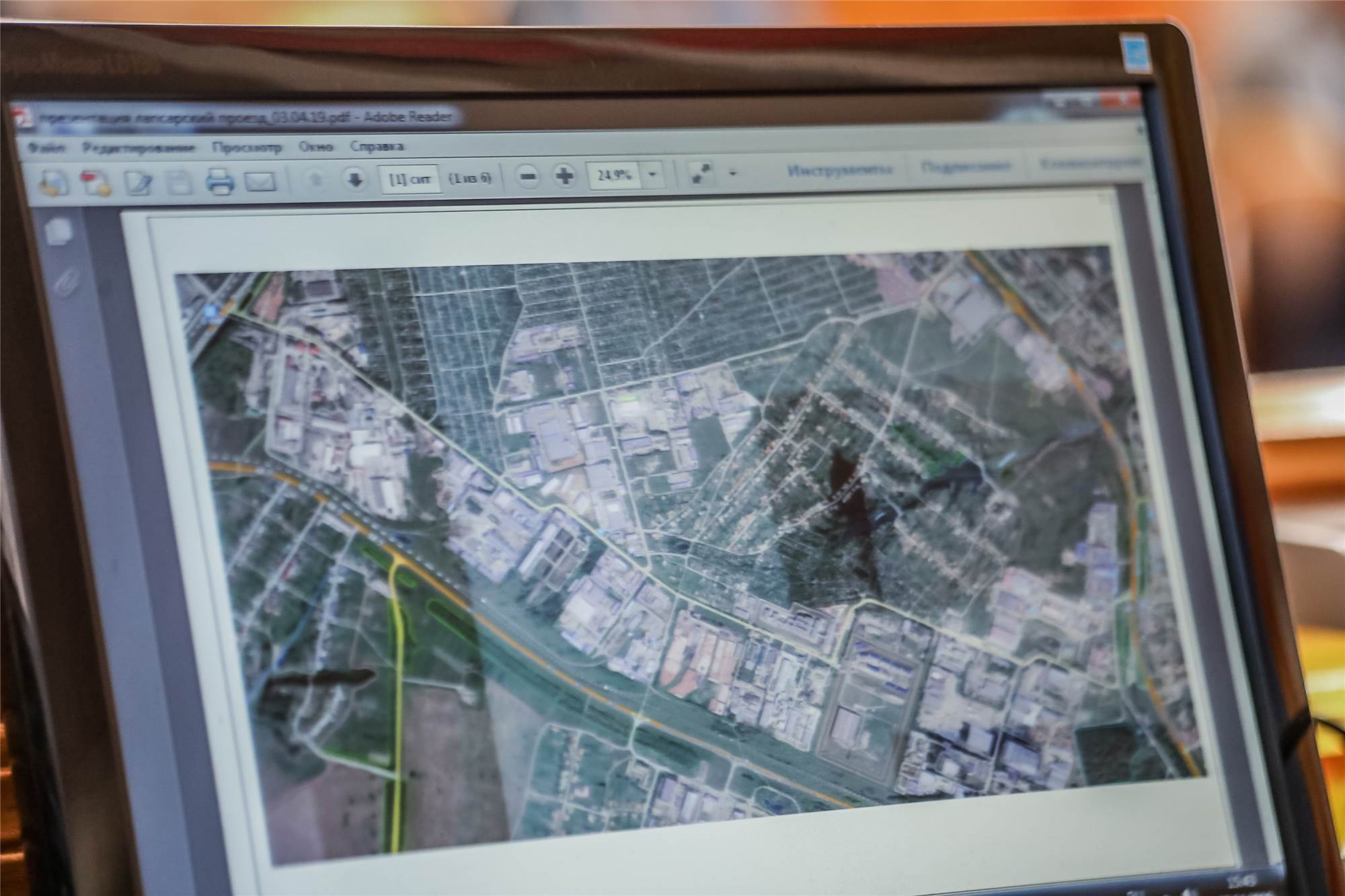Open the Справка menu
The image size is (1345, 896).
point(377,145)
